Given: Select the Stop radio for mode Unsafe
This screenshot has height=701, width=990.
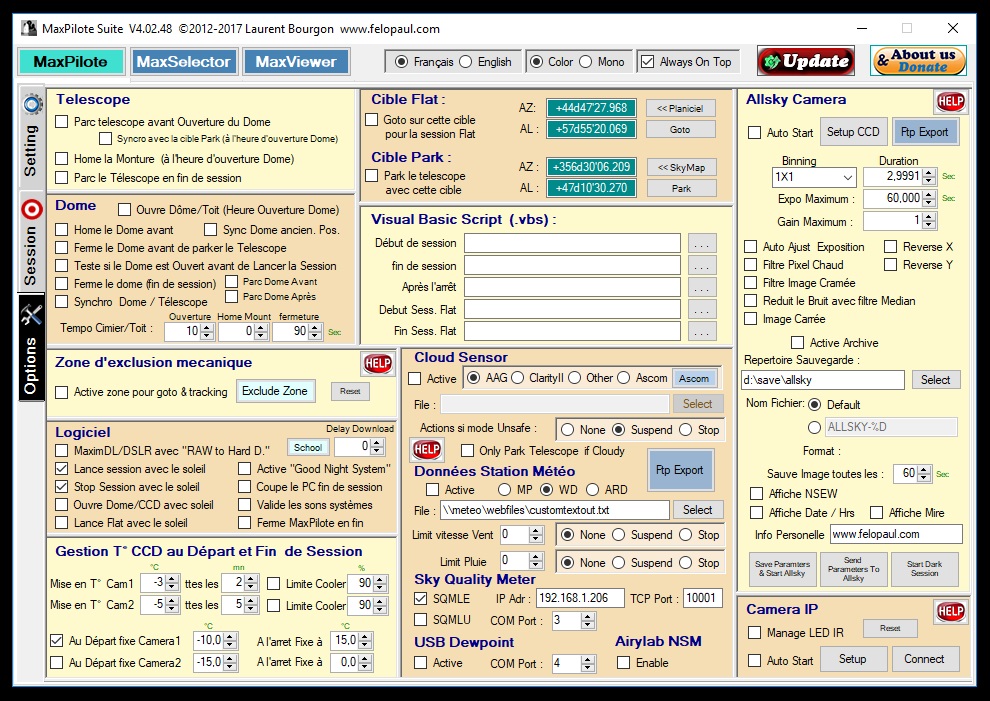Looking at the screenshot, I should pos(686,429).
